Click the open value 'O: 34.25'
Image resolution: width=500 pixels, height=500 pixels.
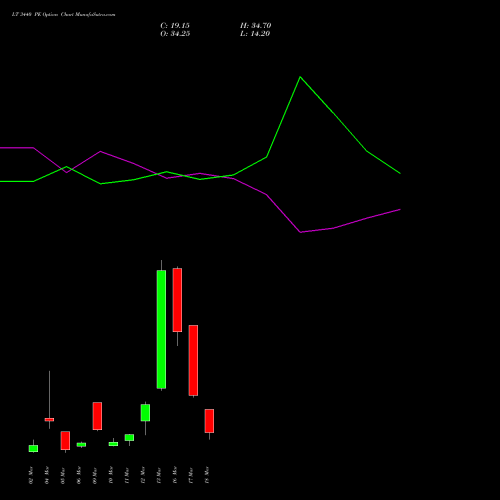click(x=175, y=34)
